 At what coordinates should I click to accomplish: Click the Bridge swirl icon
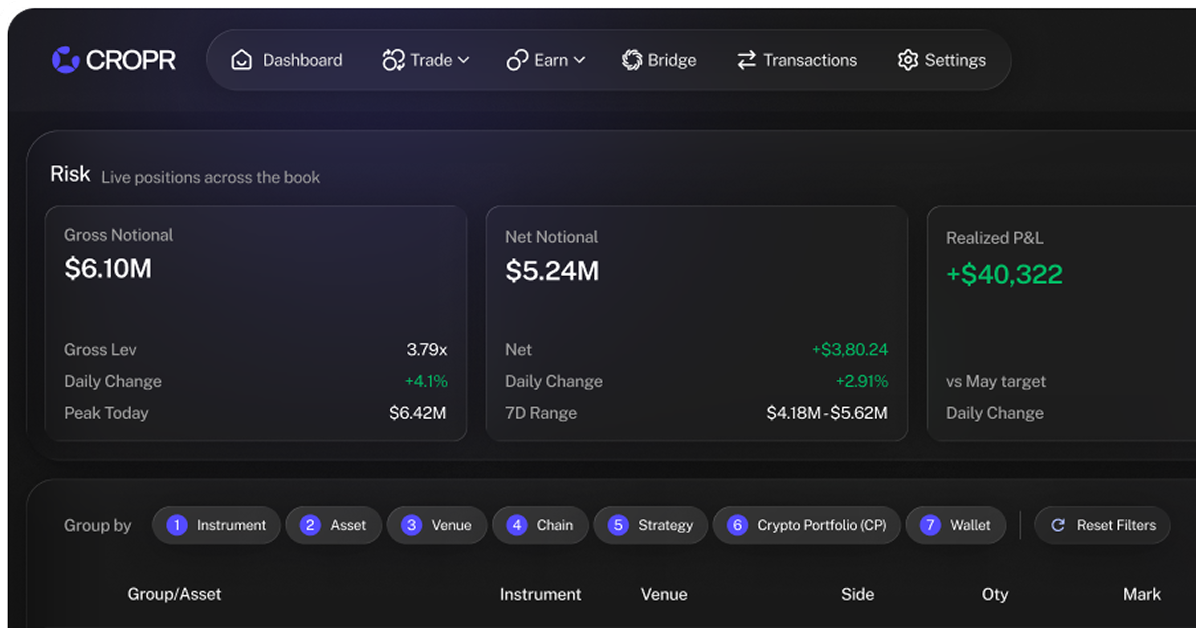click(x=632, y=60)
